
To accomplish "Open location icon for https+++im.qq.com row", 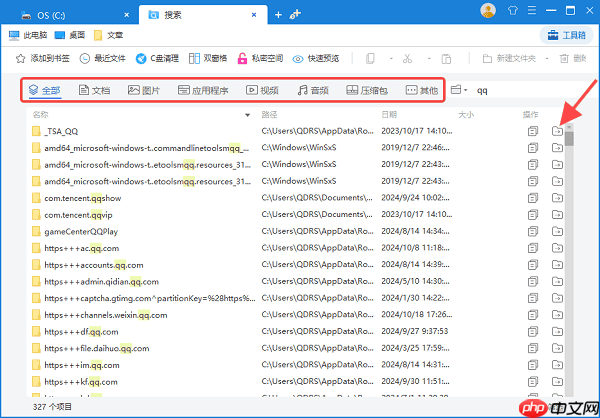I will point(558,365).
